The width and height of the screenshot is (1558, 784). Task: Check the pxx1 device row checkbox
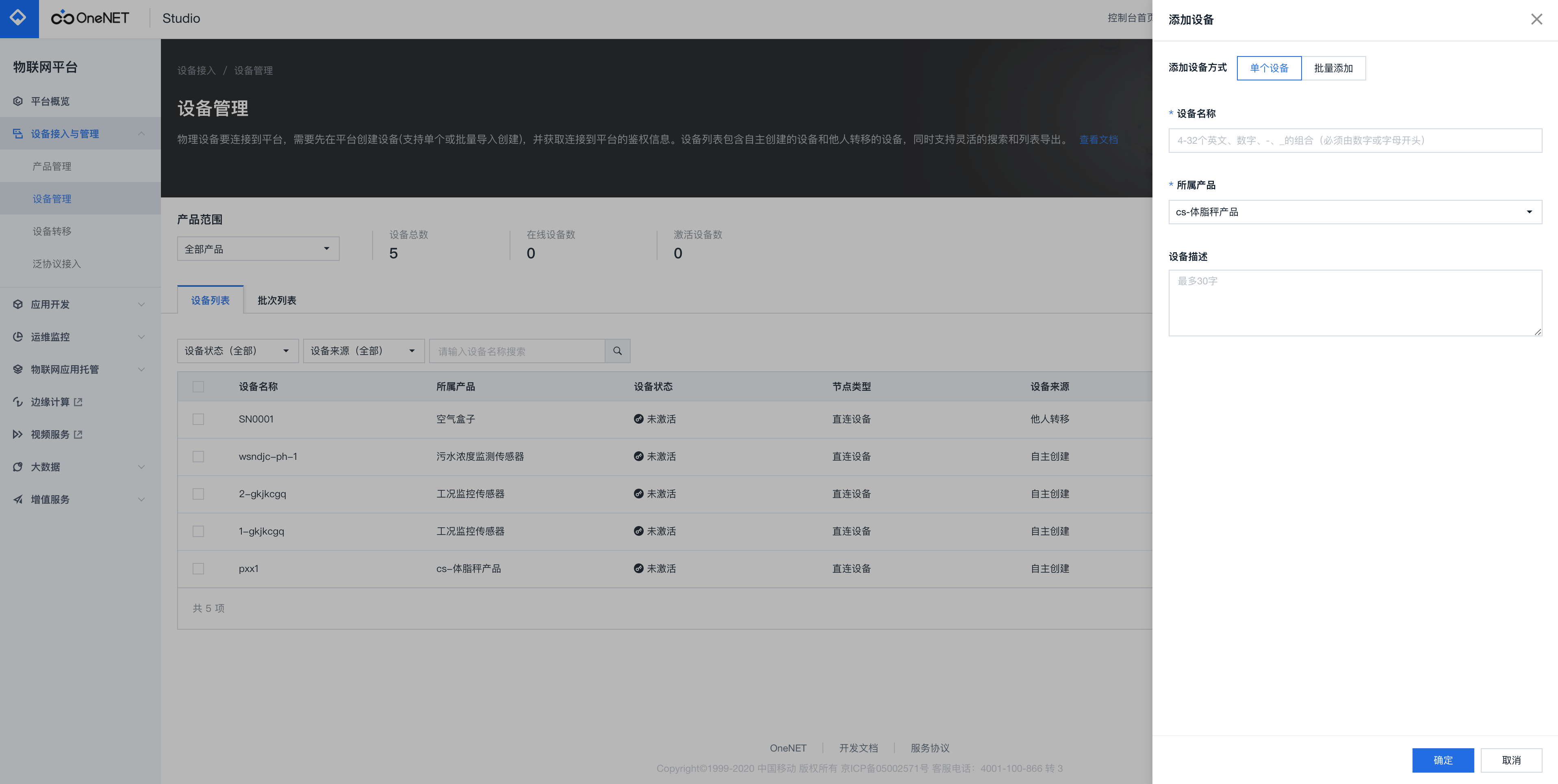tap(198, 569)
